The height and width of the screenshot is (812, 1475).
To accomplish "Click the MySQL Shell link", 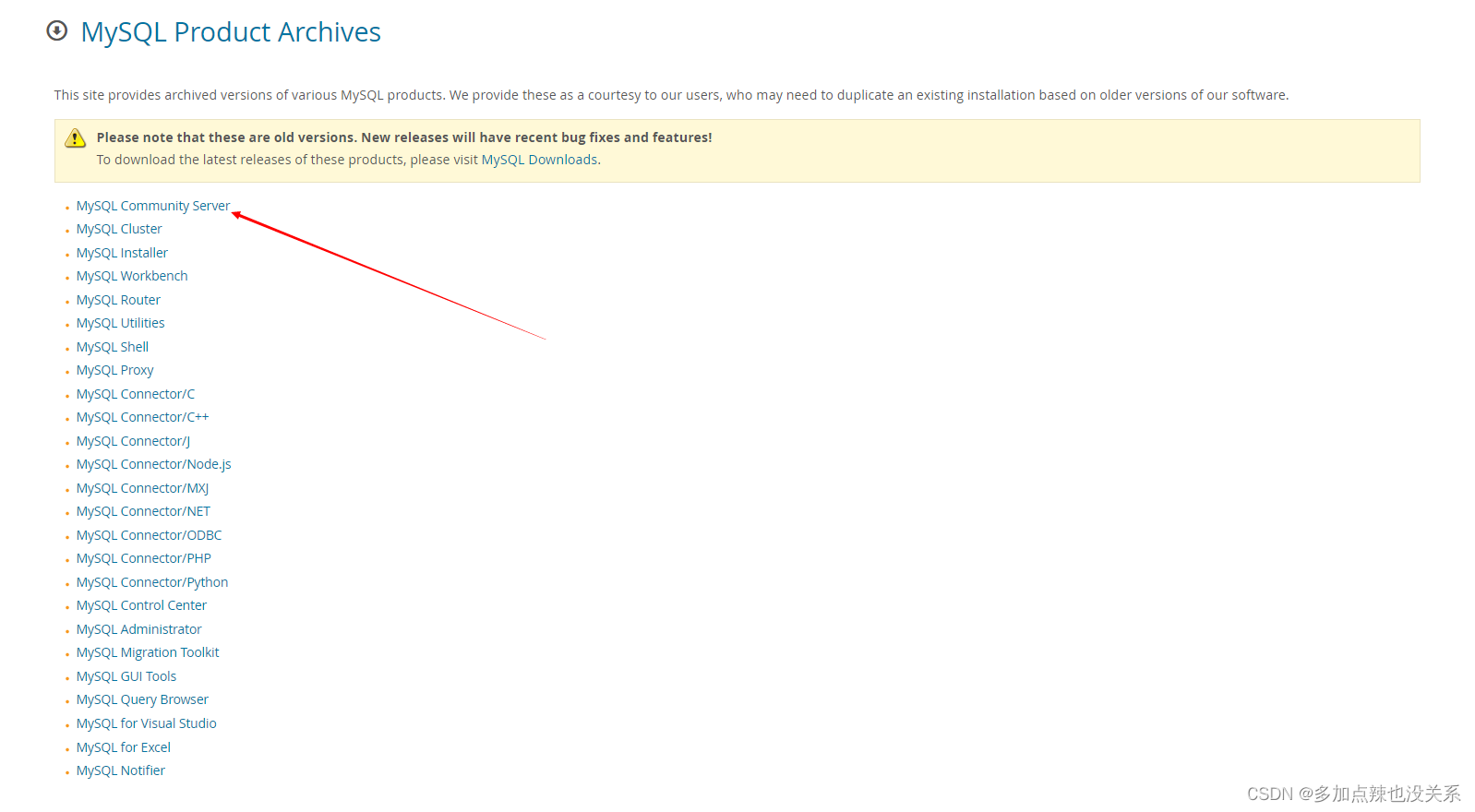I will click(x=113, y=347).
